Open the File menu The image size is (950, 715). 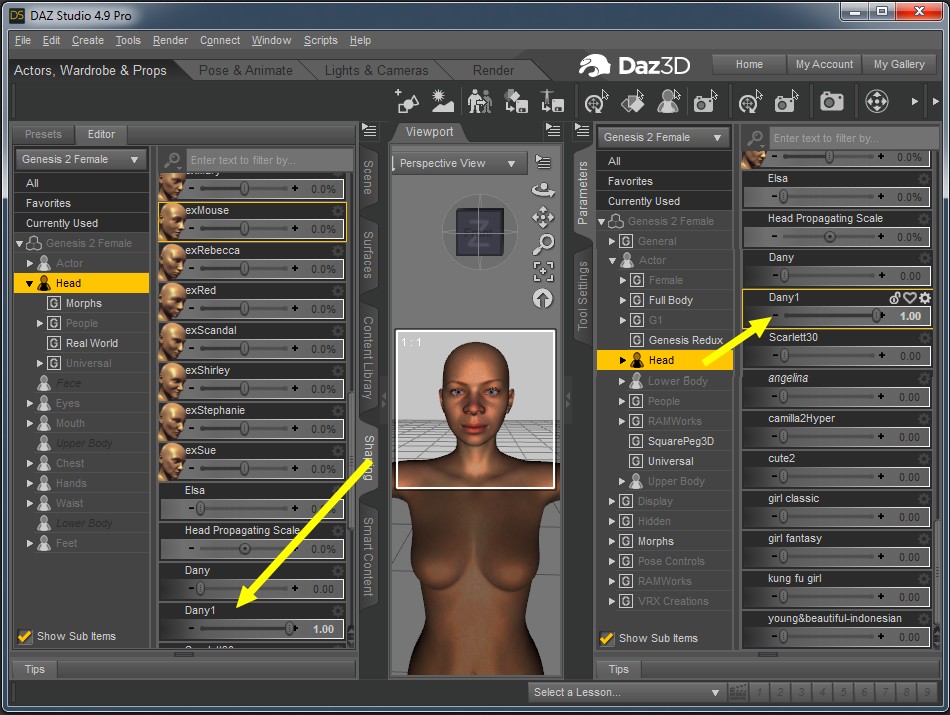22,40
